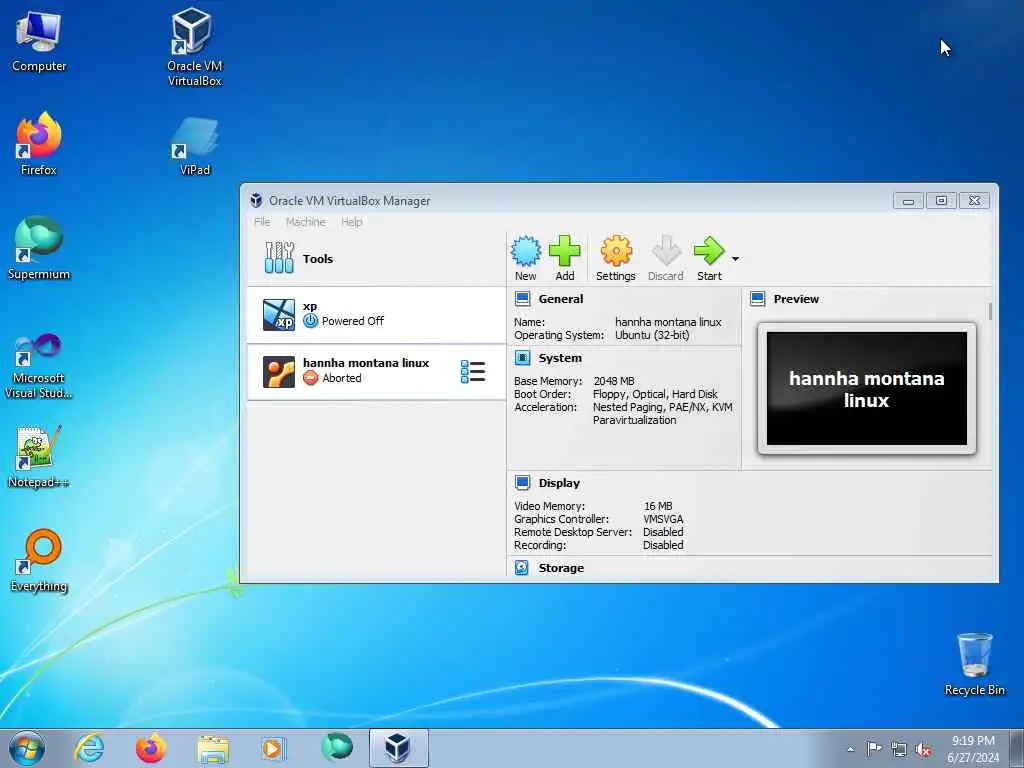The image size is (1024, 768).
Task: Launch Firefox from the taskbar
Action: pyautogui.click(x=151, y=748)
